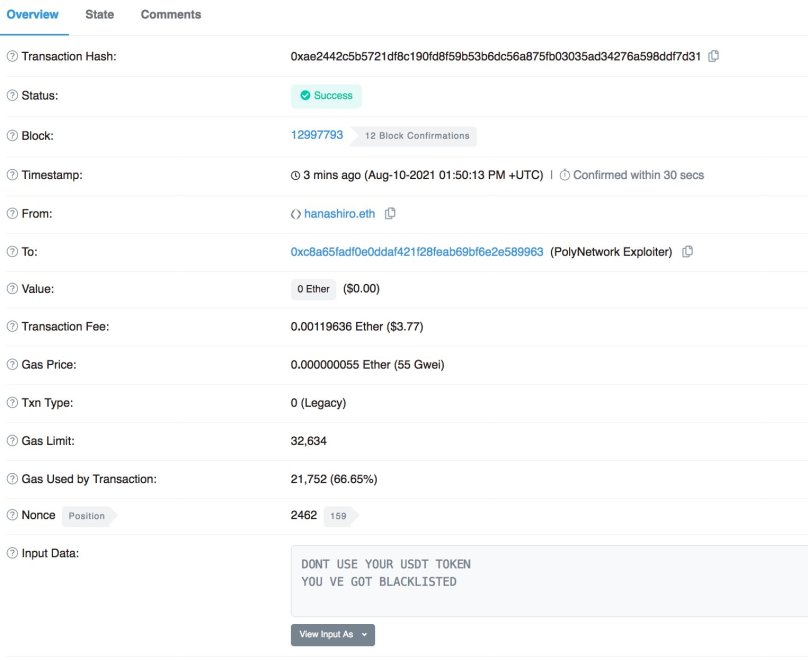Click the 12 Block Confirmations badge
The height and width of the screenshot is (660, 808).
tap(418, 136)
